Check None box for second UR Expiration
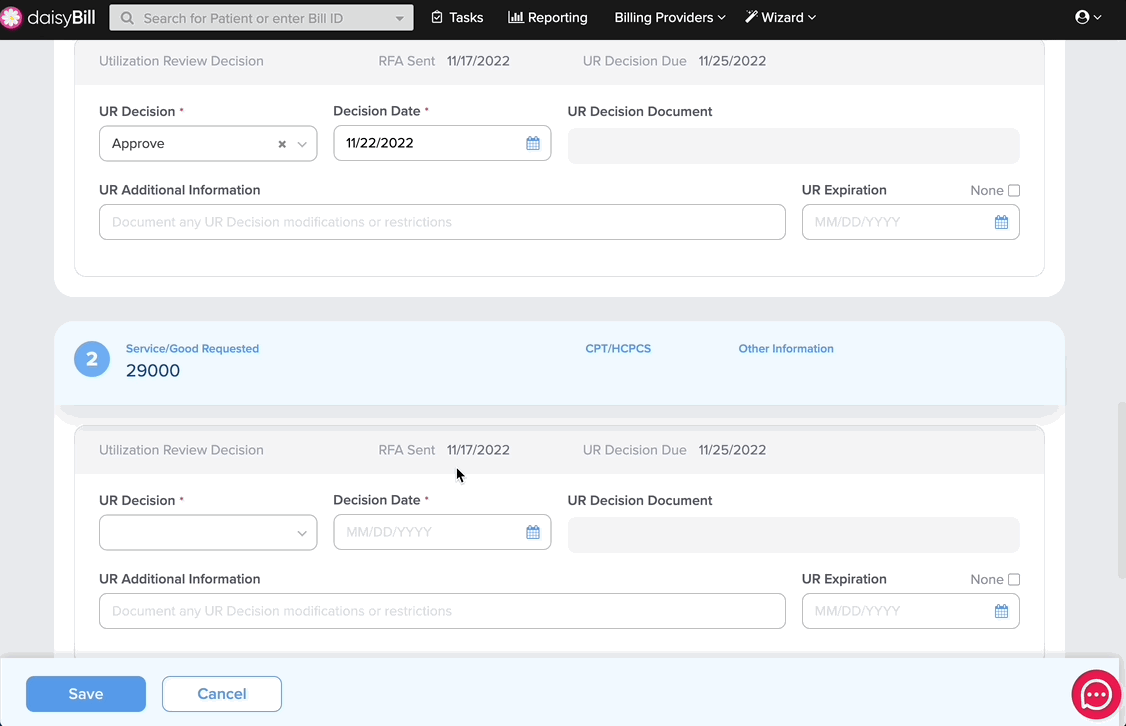The width and height of the screenshot is (1126, 726). pos(1014,580)
